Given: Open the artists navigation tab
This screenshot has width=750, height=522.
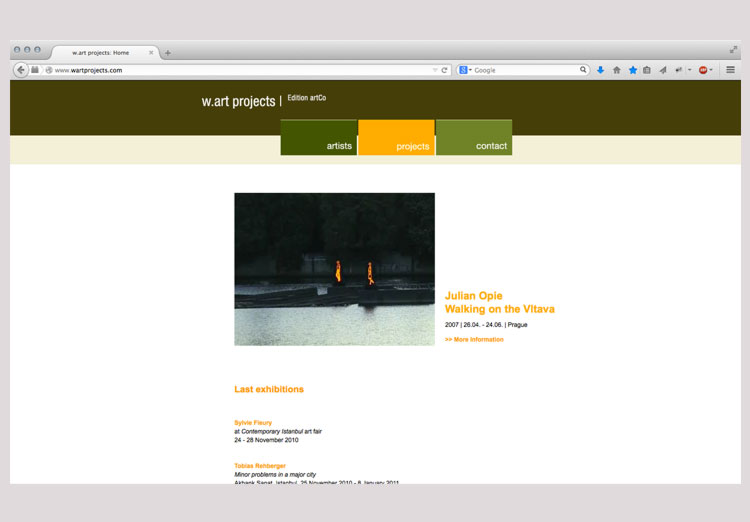Looking at the screenshot, I should click(x=319, y=137).
